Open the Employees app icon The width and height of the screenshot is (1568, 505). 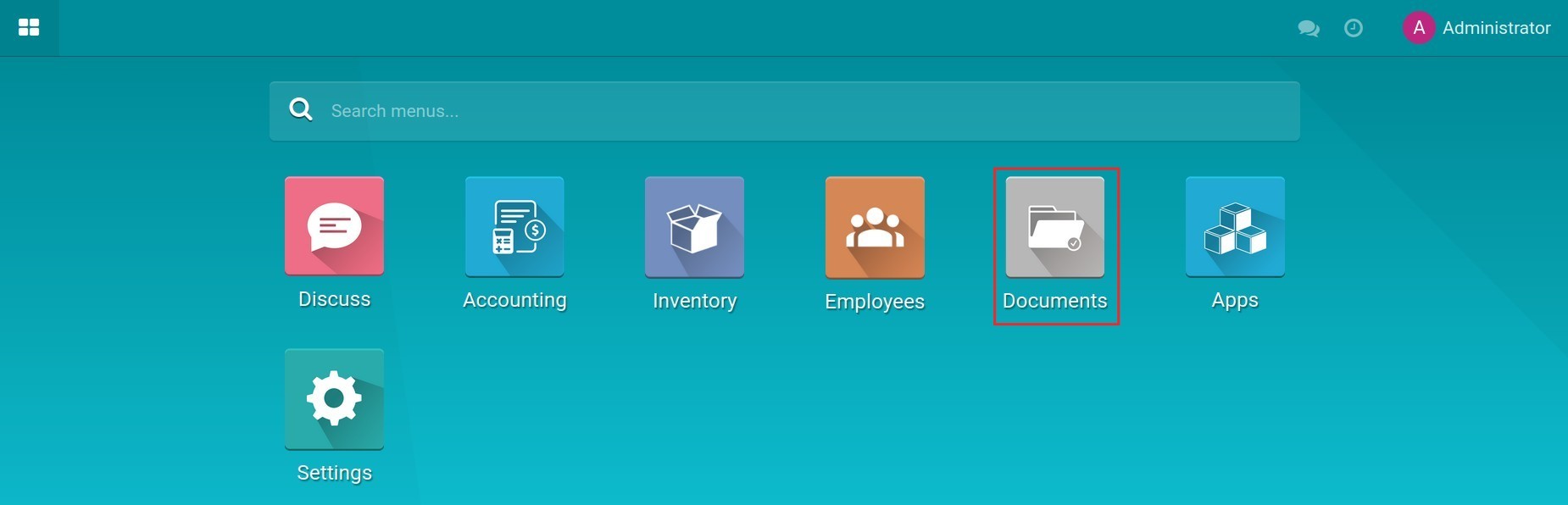pyautogui.click(x=875, y=226)
